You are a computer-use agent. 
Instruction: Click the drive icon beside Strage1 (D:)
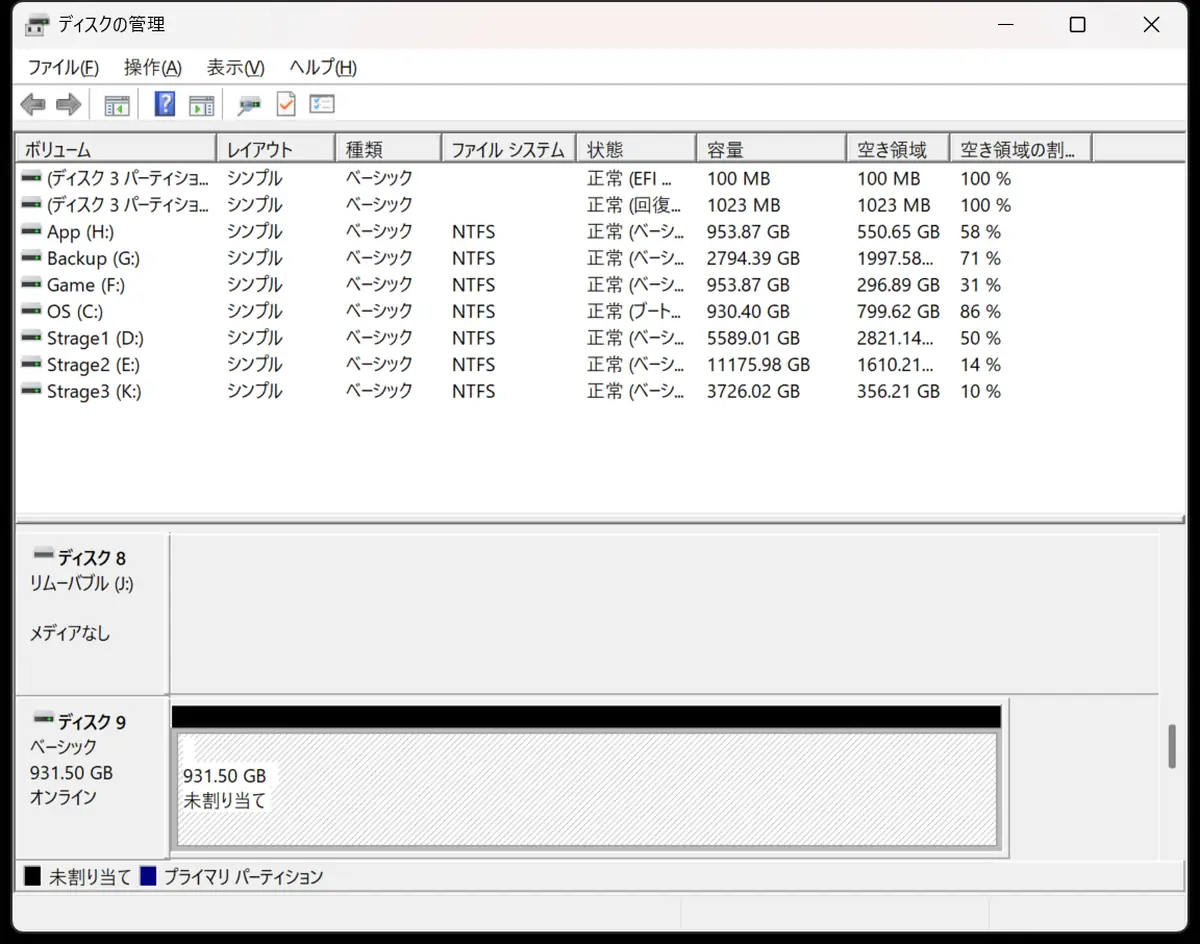click(31, 338)
